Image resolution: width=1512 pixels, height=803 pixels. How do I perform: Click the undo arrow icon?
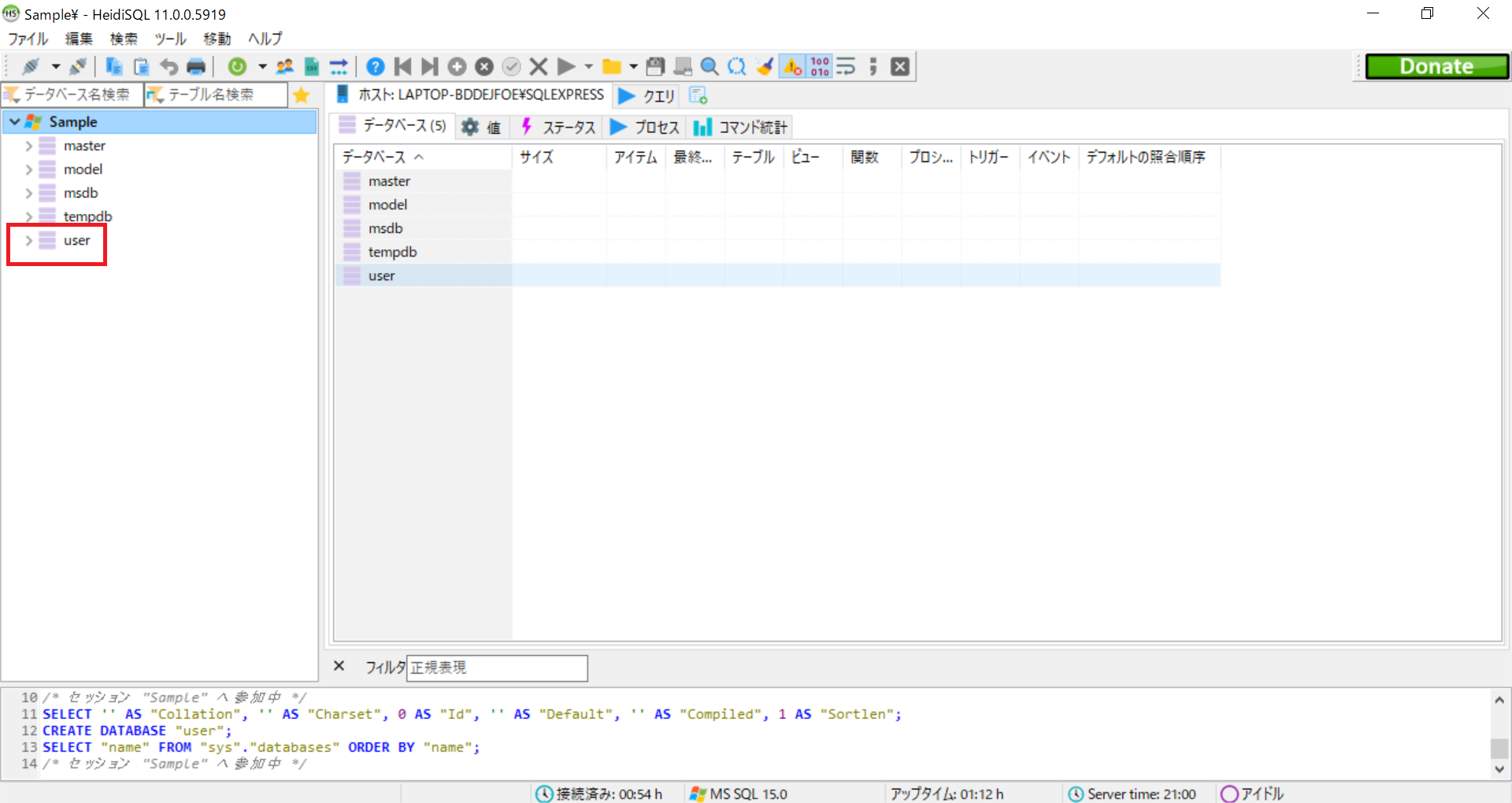pos(169,67)
